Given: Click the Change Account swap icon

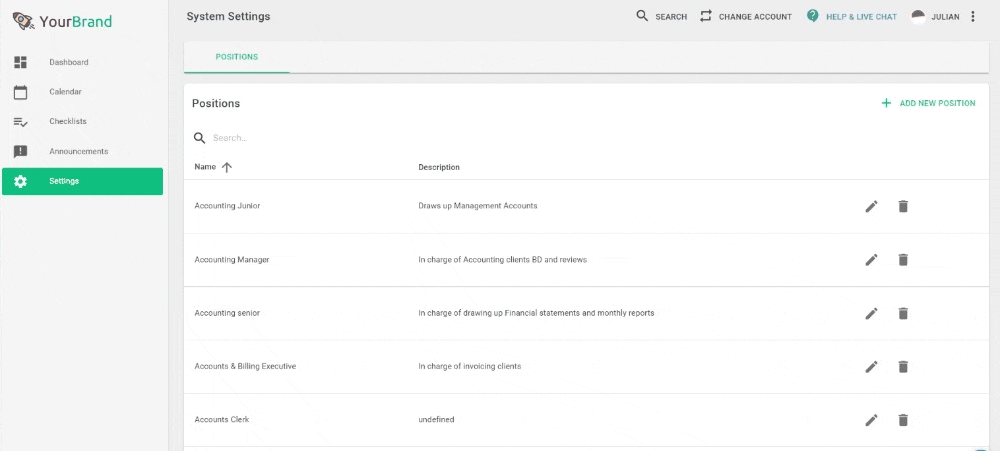Looking at the screenshot, I should pos(705,16).
